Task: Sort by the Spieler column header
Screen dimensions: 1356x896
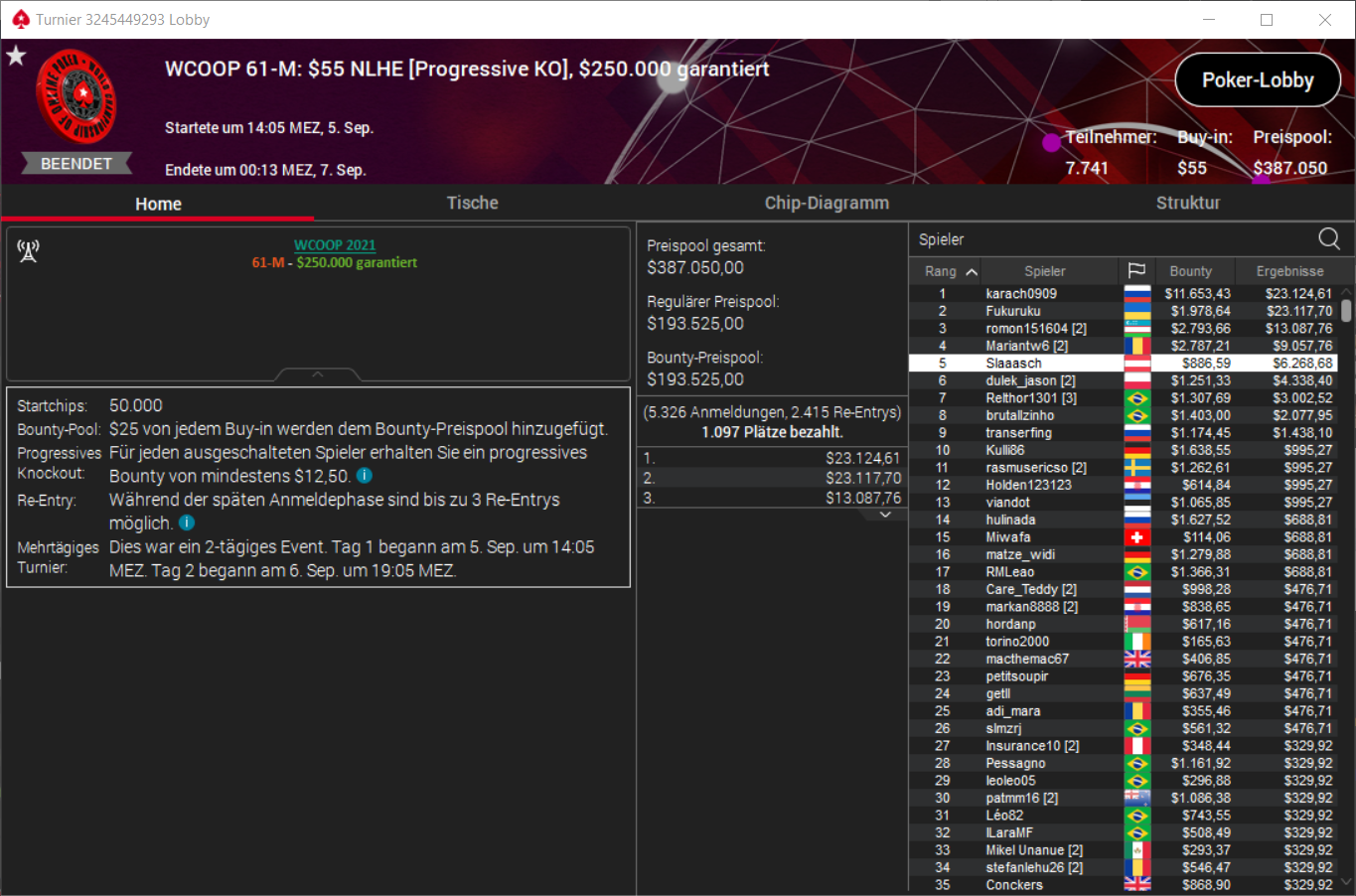Action: [x=1045, y=271]
